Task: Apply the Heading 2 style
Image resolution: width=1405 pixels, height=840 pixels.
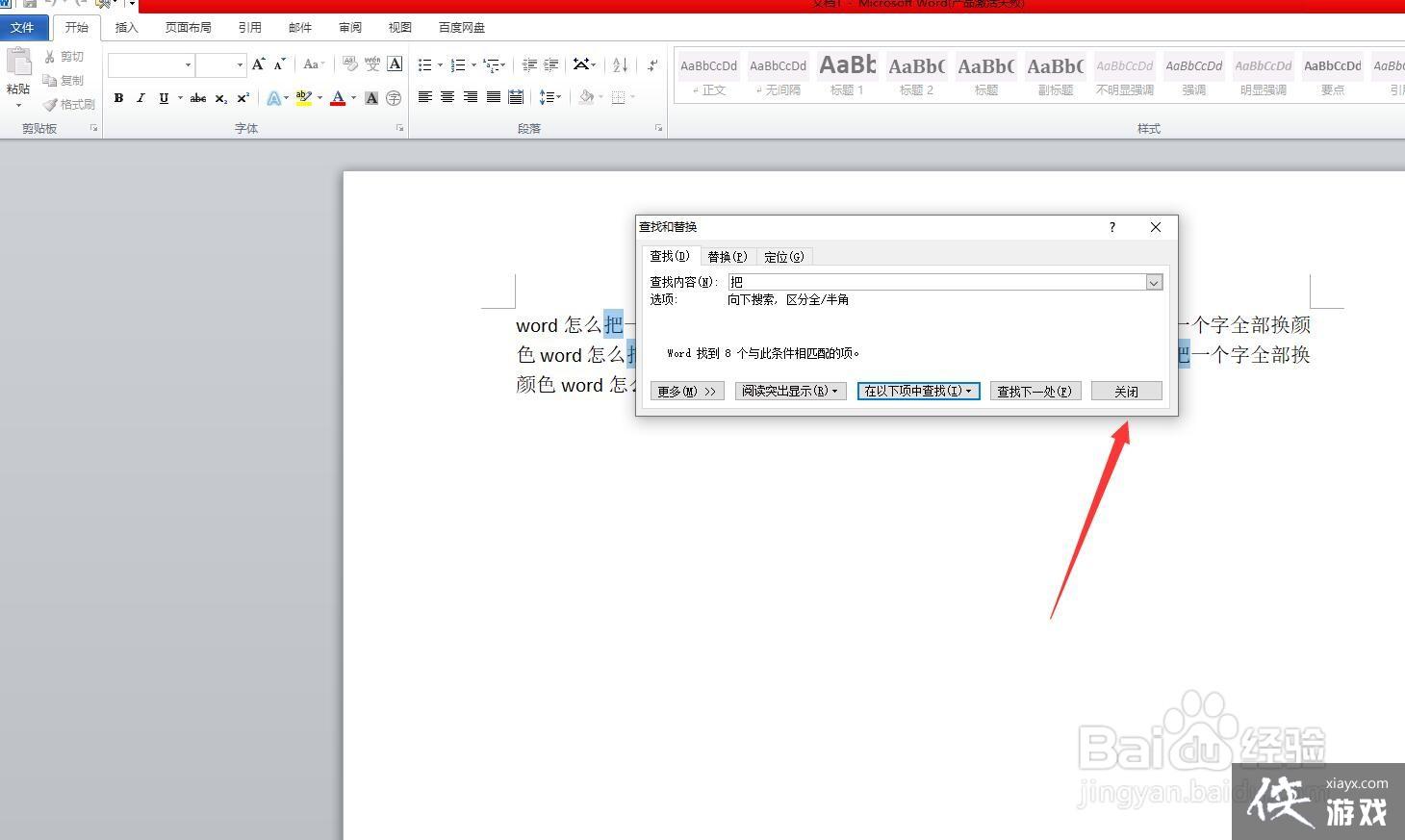Action: [916, 75]
